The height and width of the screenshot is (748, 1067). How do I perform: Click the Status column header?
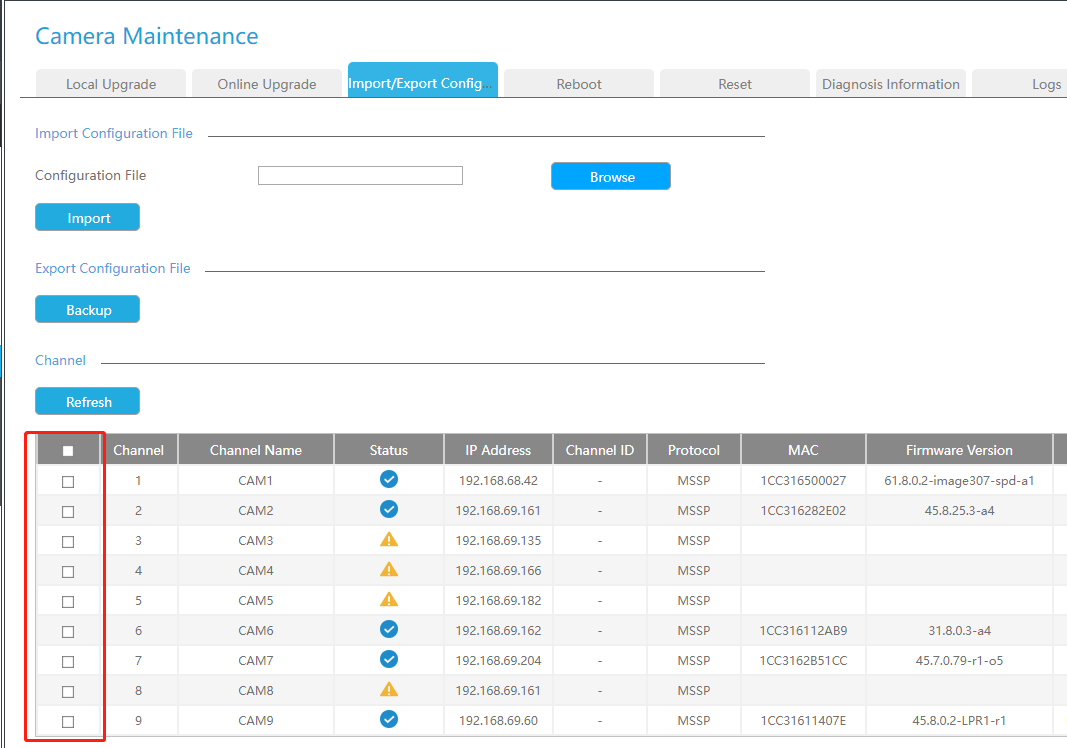(389, 450)
